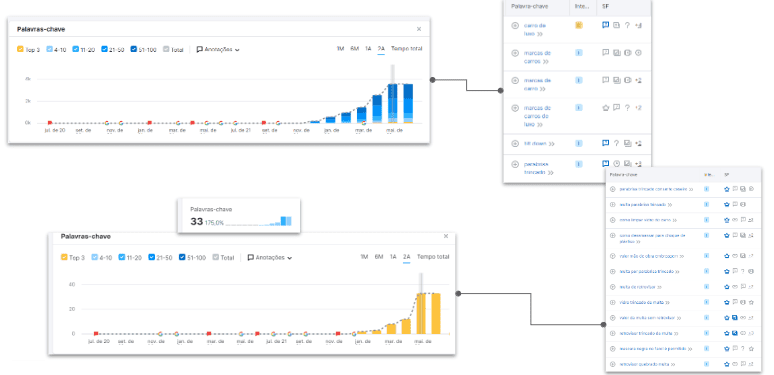Click the tall orange Top 3 bar in the lower chart
Viewport: 774px width, 375px height.
(x=421, y=314)
